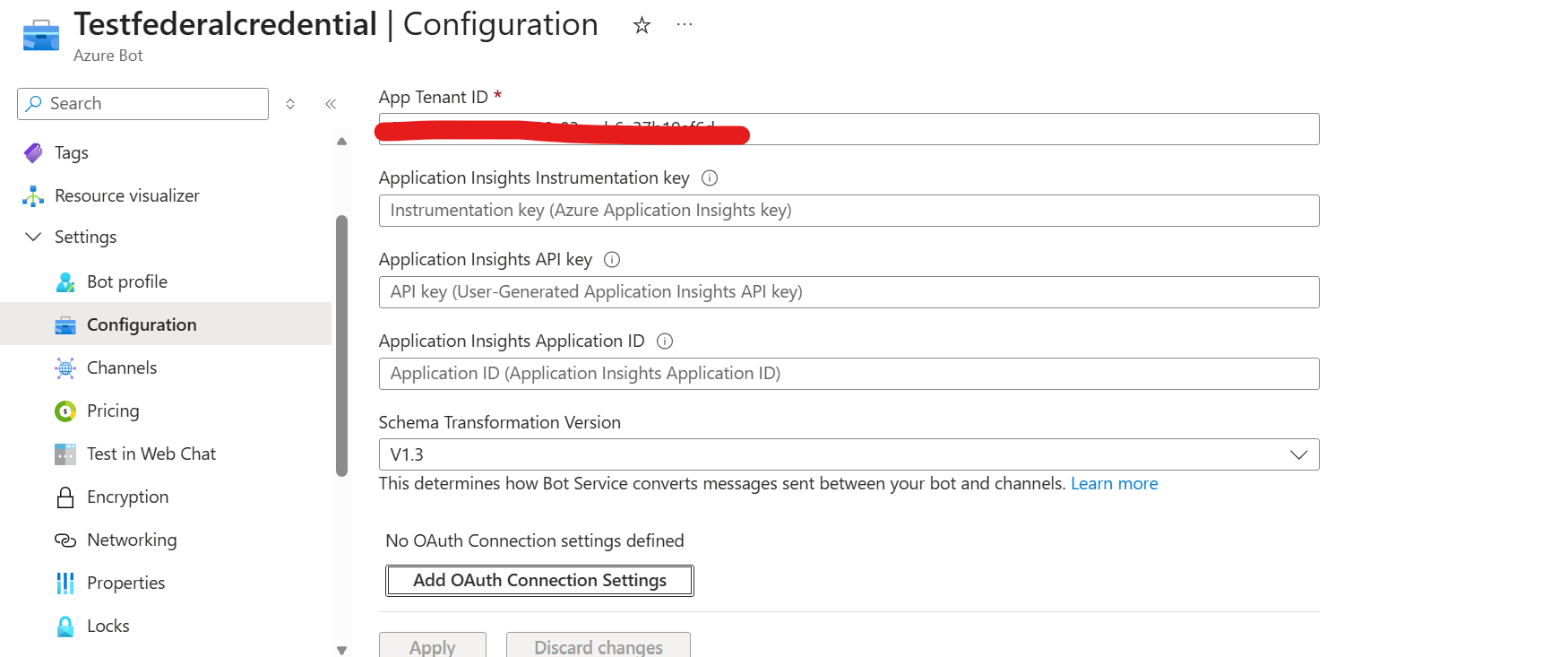This screenshot has width=1568, height=657.
Task: Click the App Tenant ID field
Action: 849,129
